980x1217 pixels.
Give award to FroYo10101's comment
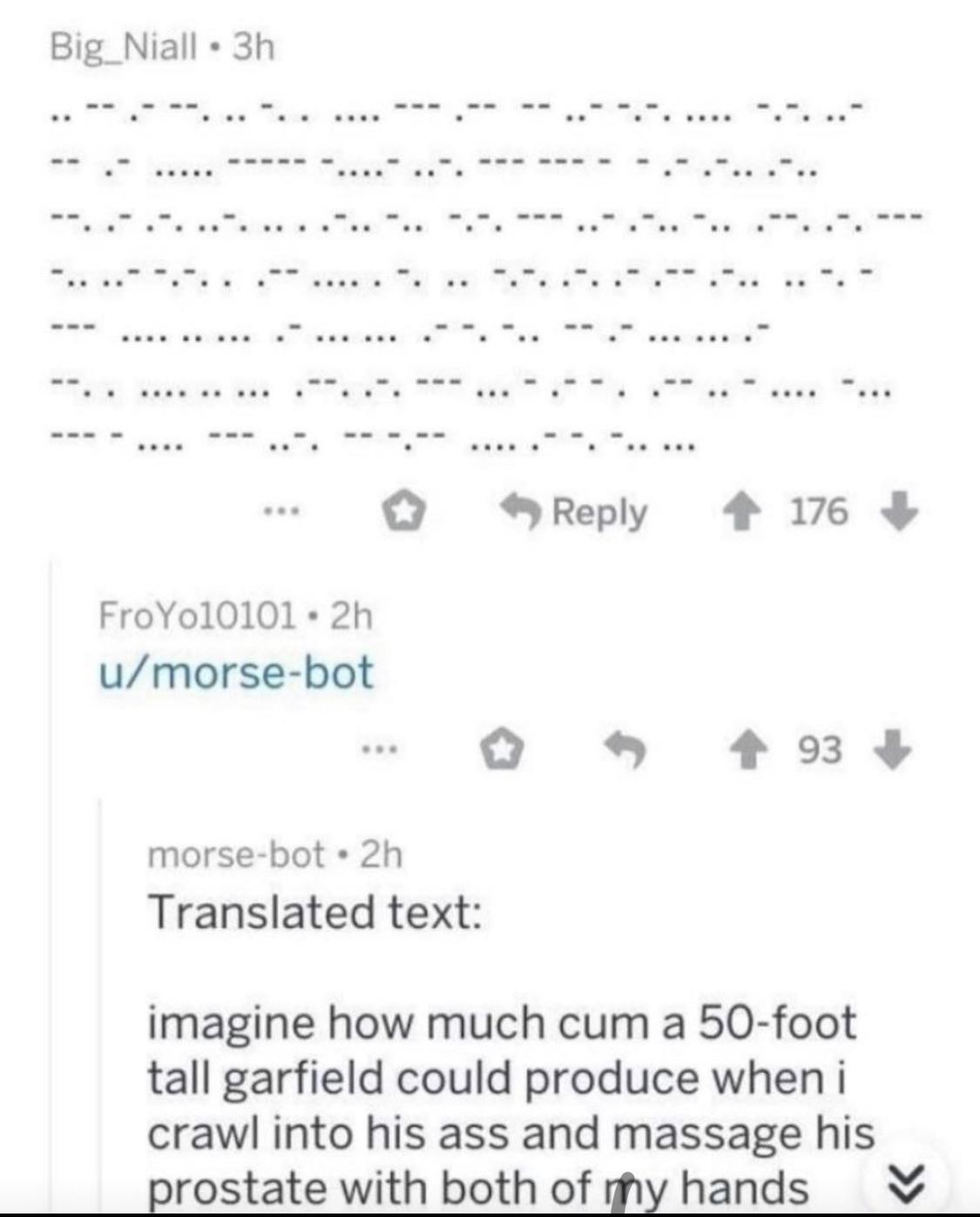click(x=503, y=750)
